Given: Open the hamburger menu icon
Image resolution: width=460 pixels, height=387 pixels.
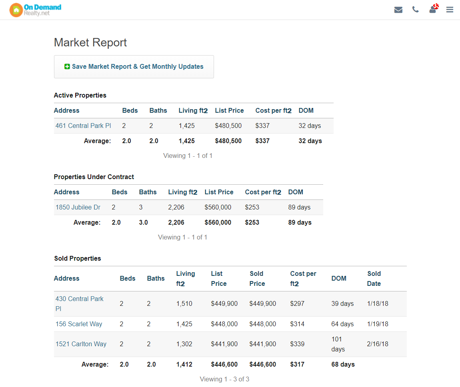Looking at the screenshot, I should 450,10.
